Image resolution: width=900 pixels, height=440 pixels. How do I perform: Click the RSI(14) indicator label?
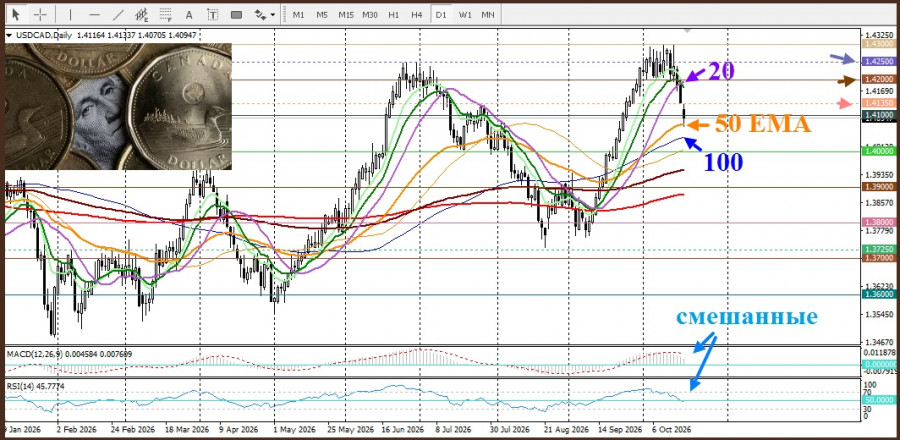click(x=20, y=386)
